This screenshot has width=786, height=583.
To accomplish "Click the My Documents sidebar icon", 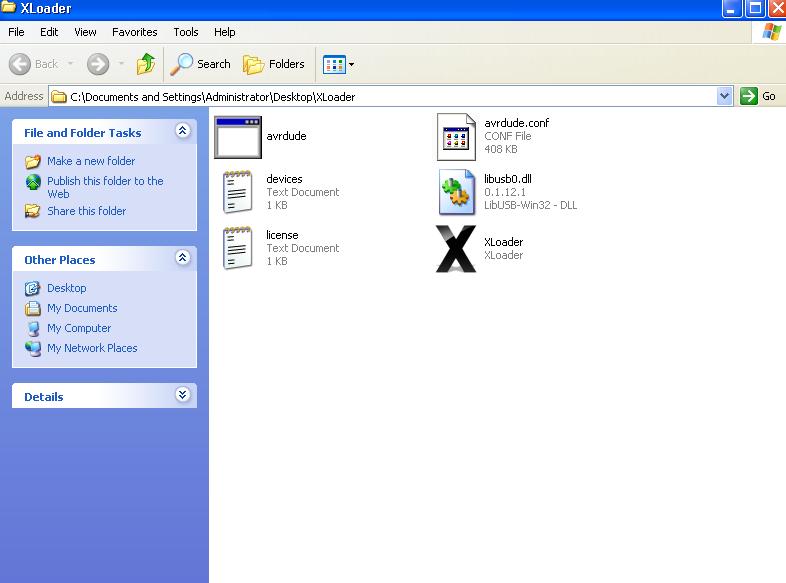I will 33,308.
